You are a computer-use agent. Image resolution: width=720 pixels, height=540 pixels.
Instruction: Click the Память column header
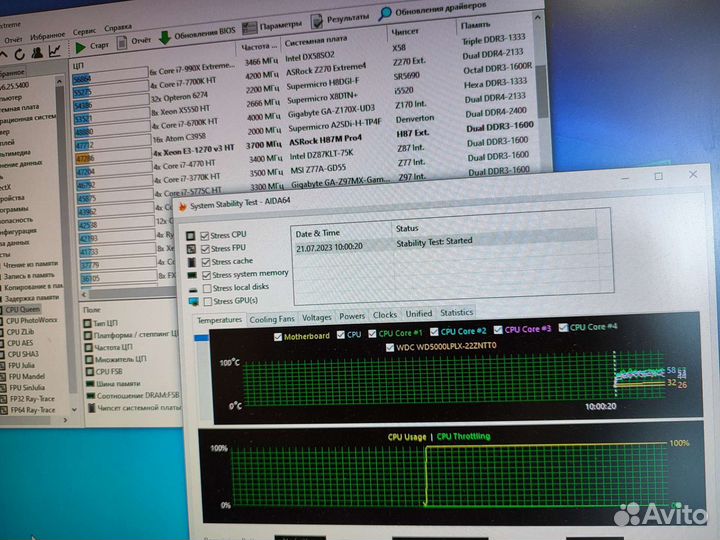point(475,25)
